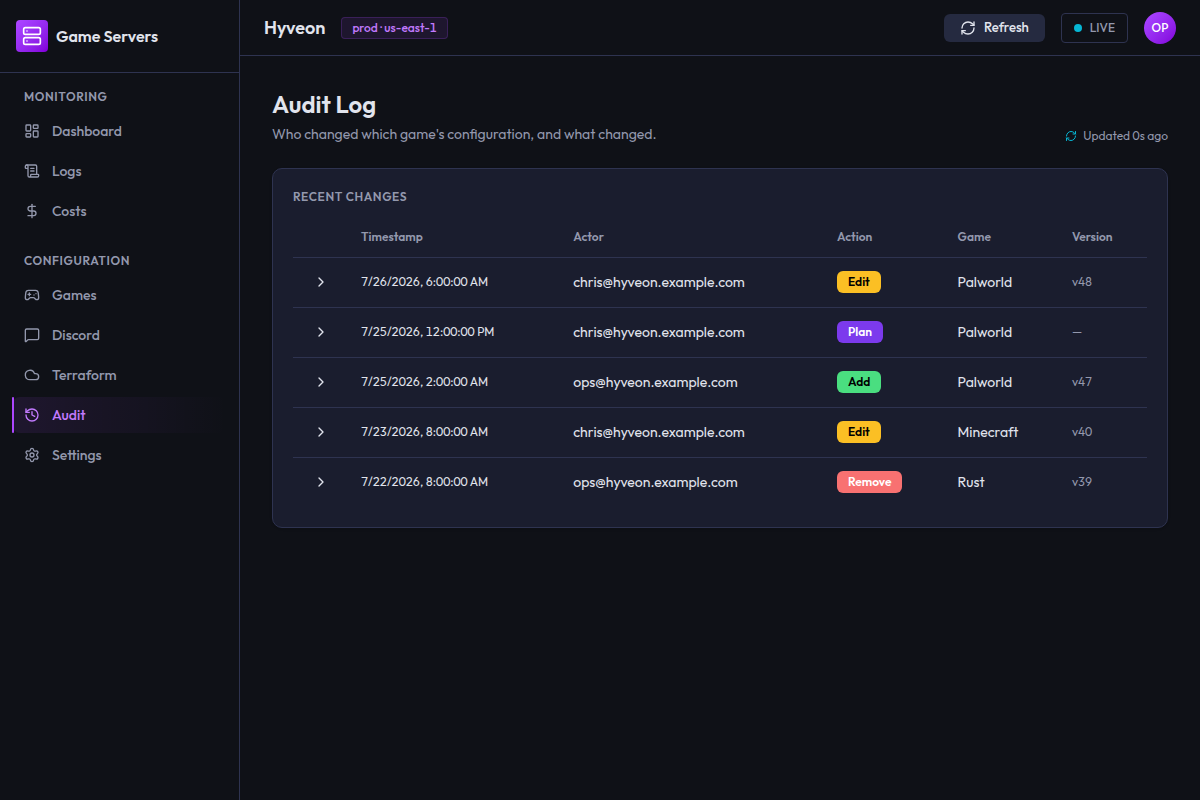Click the 7/22/2026, 8:00:00 AM timestamp
This screenshot has width=1200, height=800.
[424, 482]
